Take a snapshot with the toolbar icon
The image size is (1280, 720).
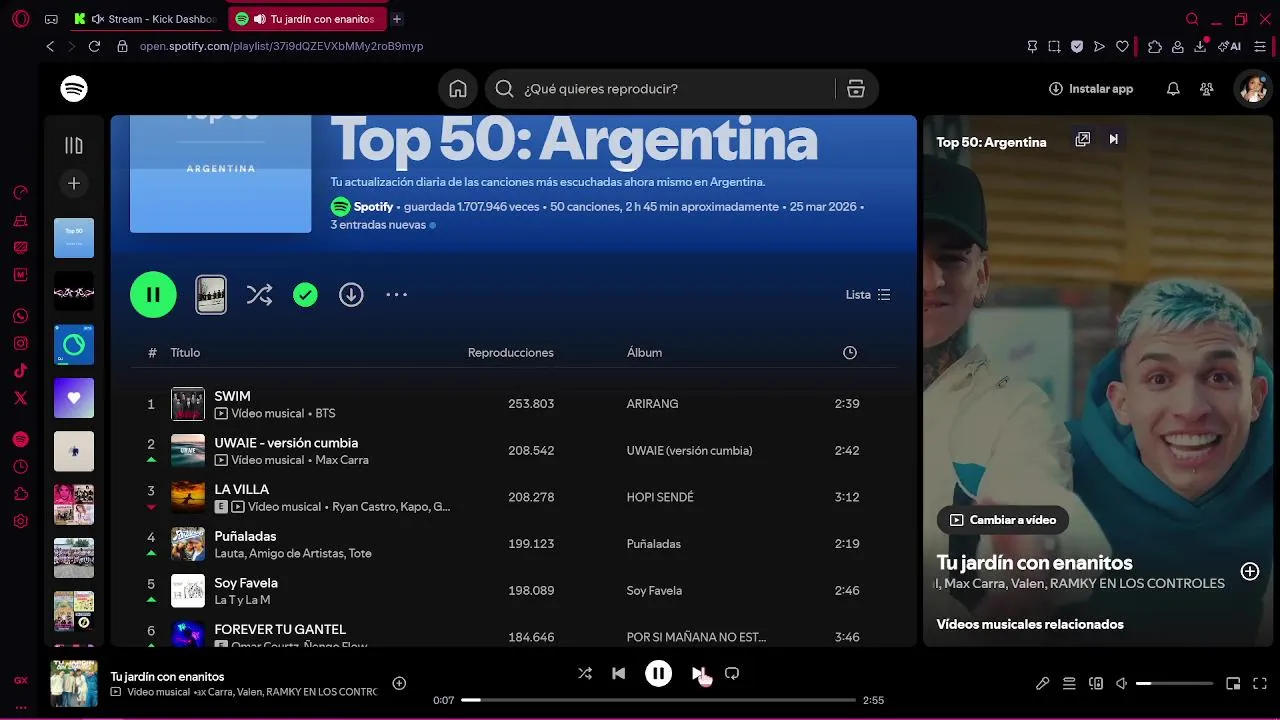point(1054,46)
